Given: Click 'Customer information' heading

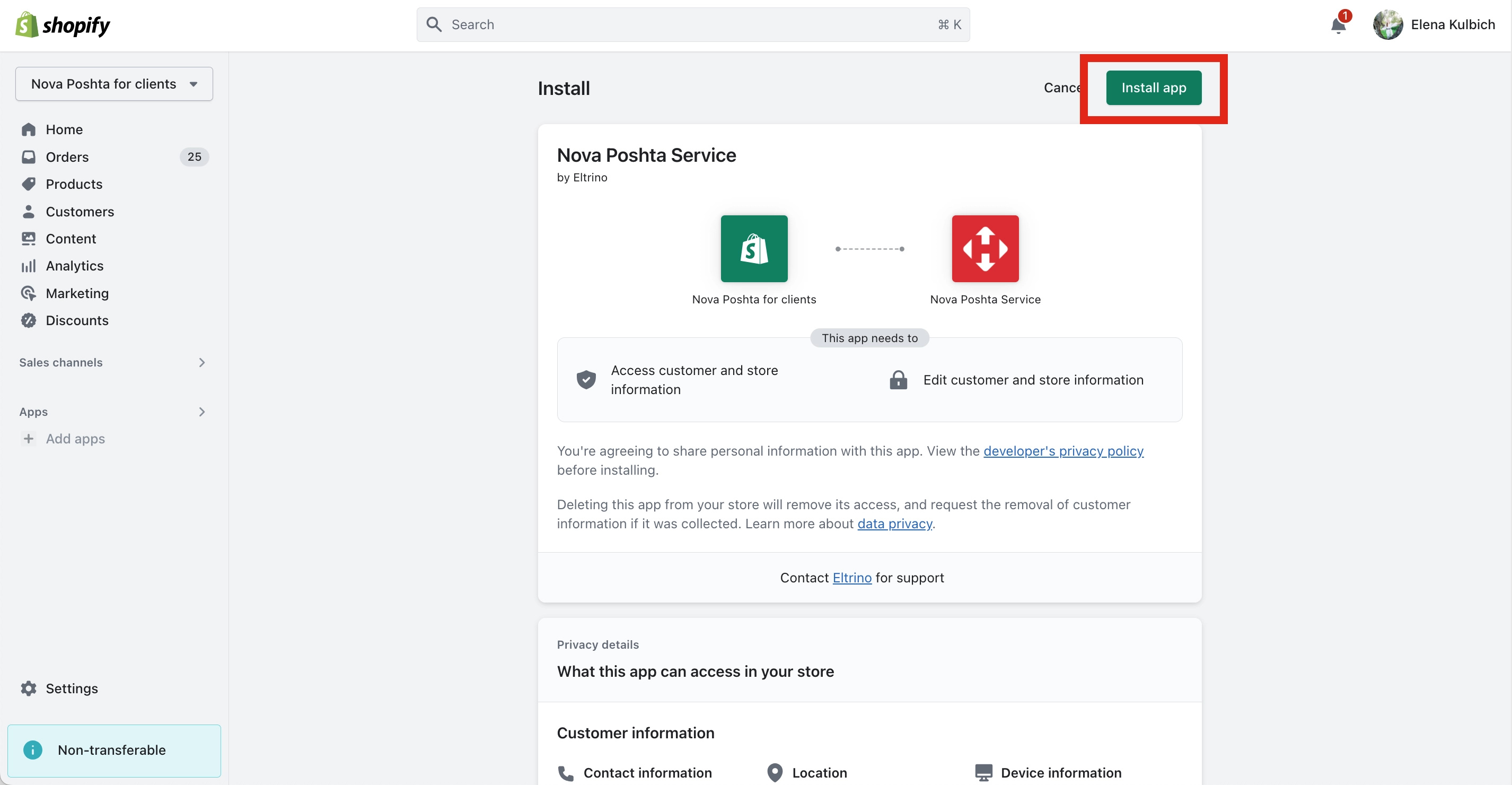Looking at the screenshot, I should tap(635, 732).
